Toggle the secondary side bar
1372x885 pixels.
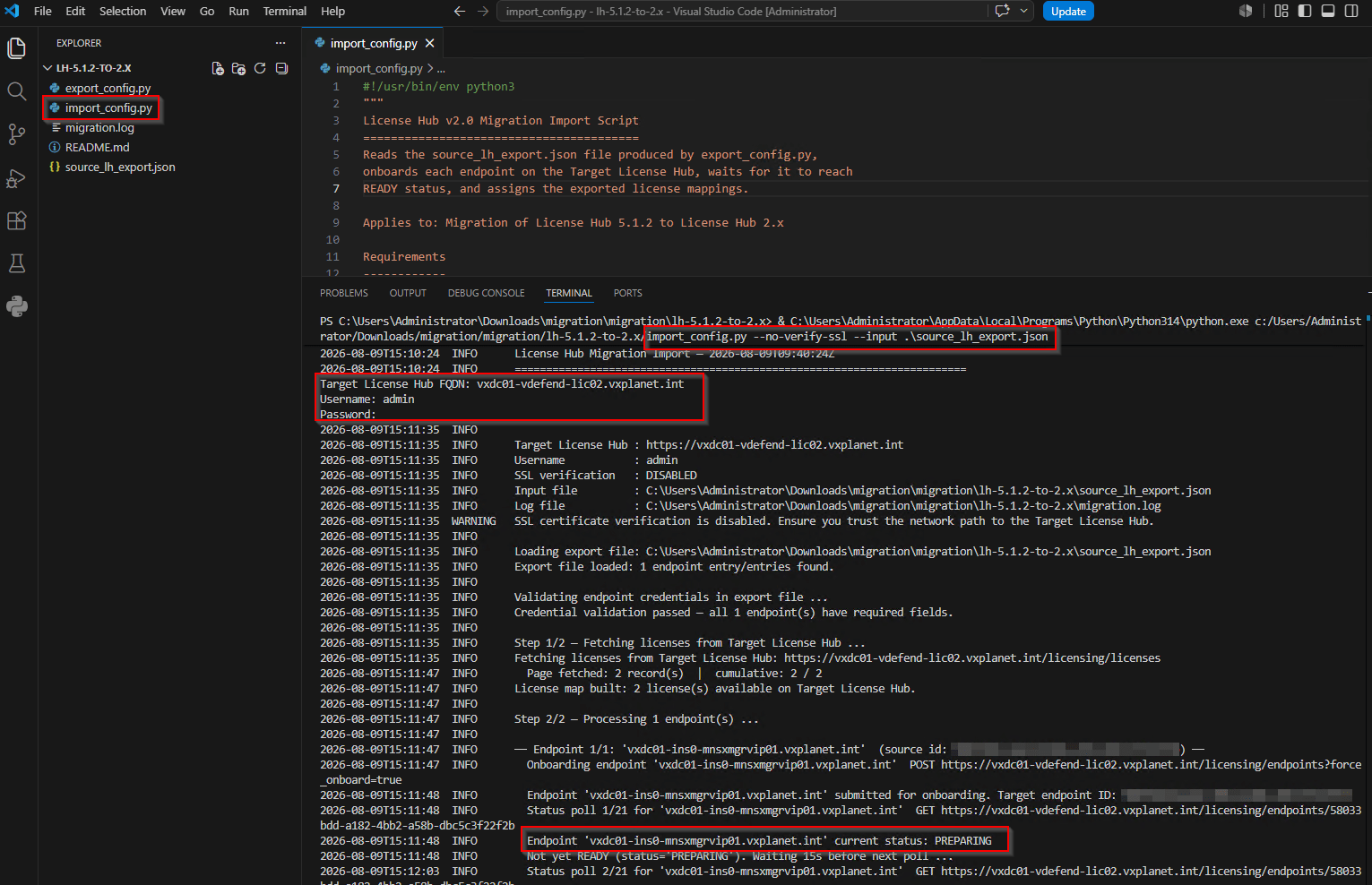[1351, 12]
